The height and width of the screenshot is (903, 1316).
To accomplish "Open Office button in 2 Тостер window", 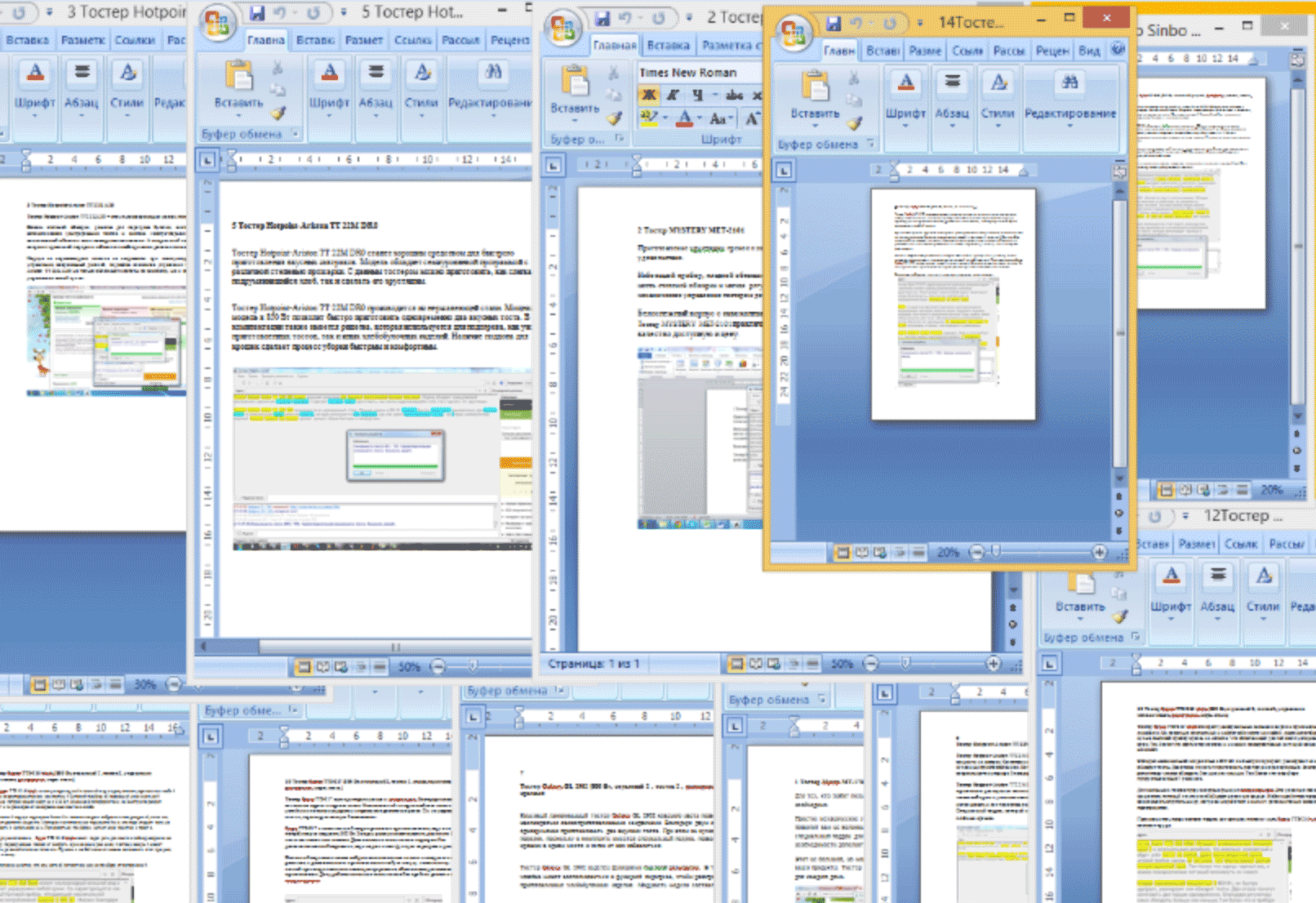I will [x=562, y=29].
